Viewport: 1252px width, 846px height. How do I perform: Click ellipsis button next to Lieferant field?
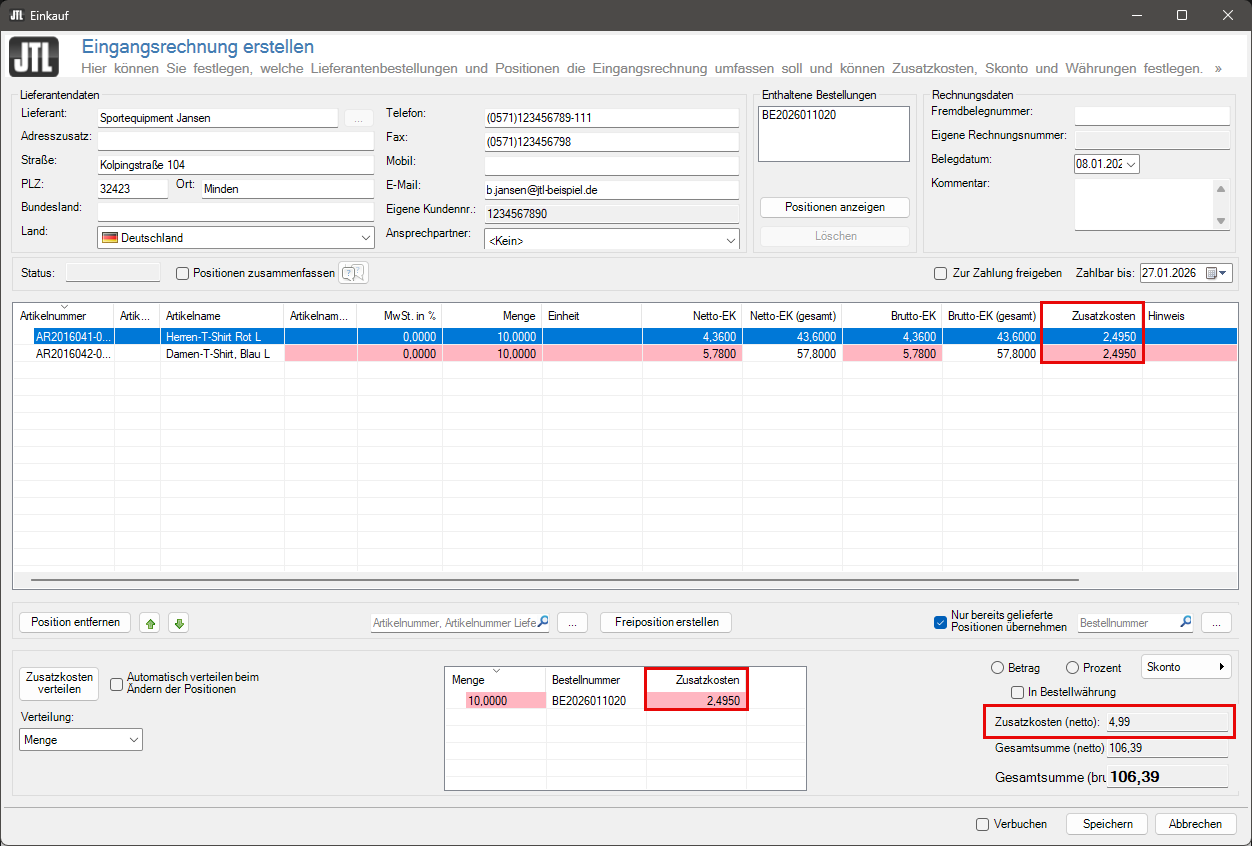coord(358,118)
